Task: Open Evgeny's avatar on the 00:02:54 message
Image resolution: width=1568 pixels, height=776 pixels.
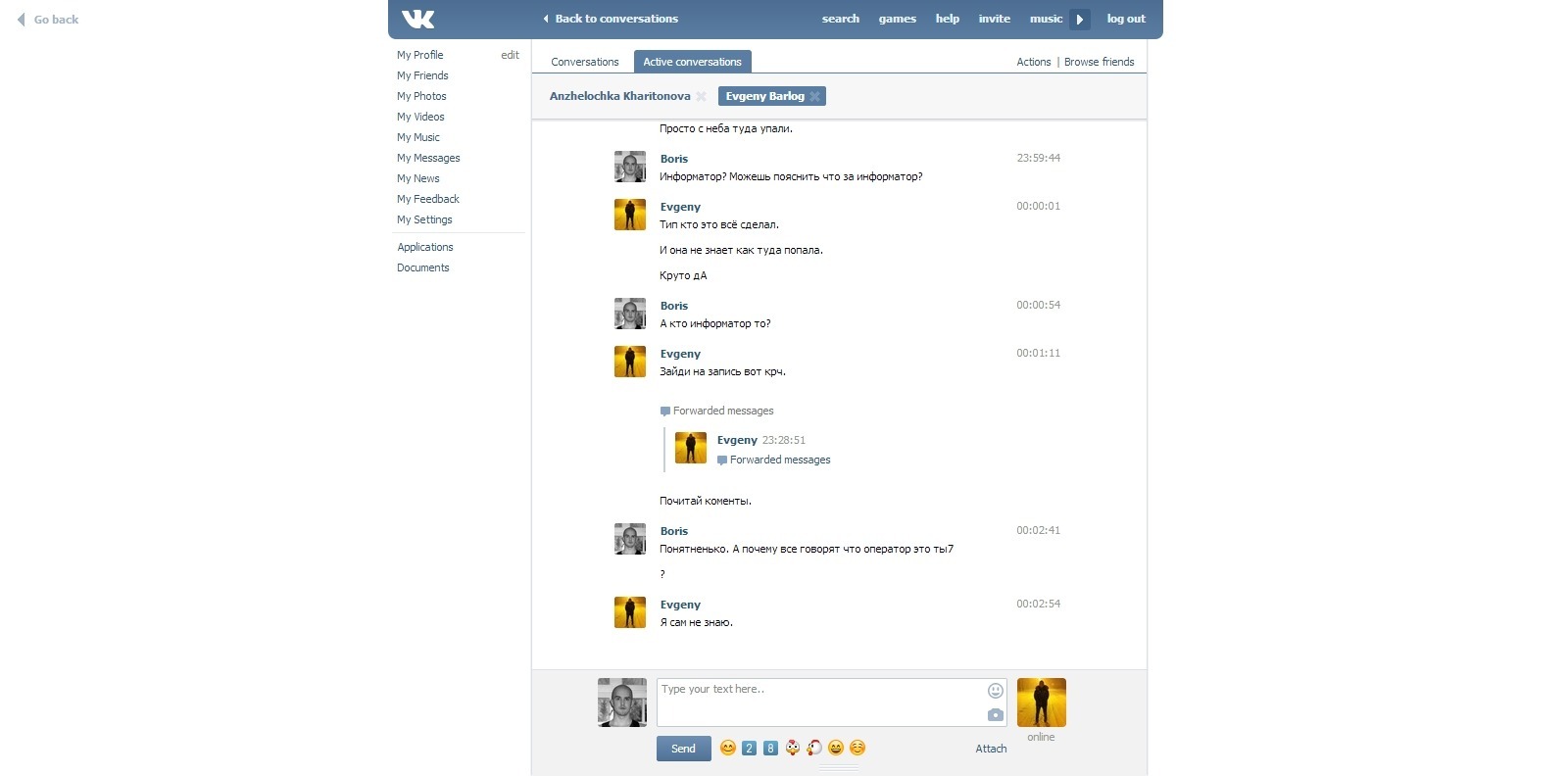Action: 630,612
